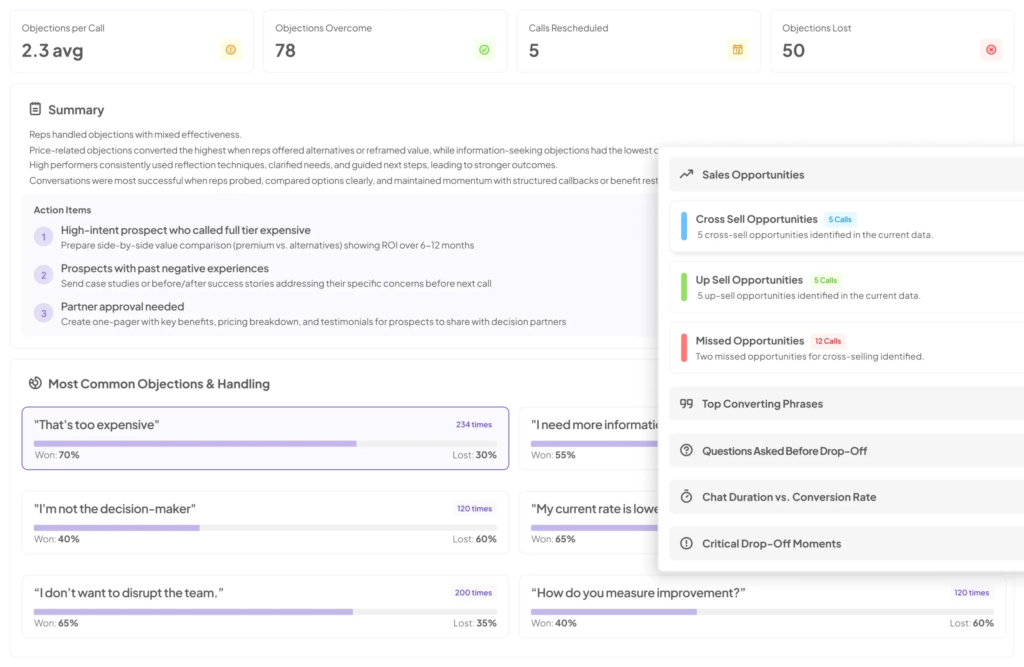The image size is (1024, 667).
Task: Expand Critical Drop-Off Moments section
Action: [x=846, y=544]
